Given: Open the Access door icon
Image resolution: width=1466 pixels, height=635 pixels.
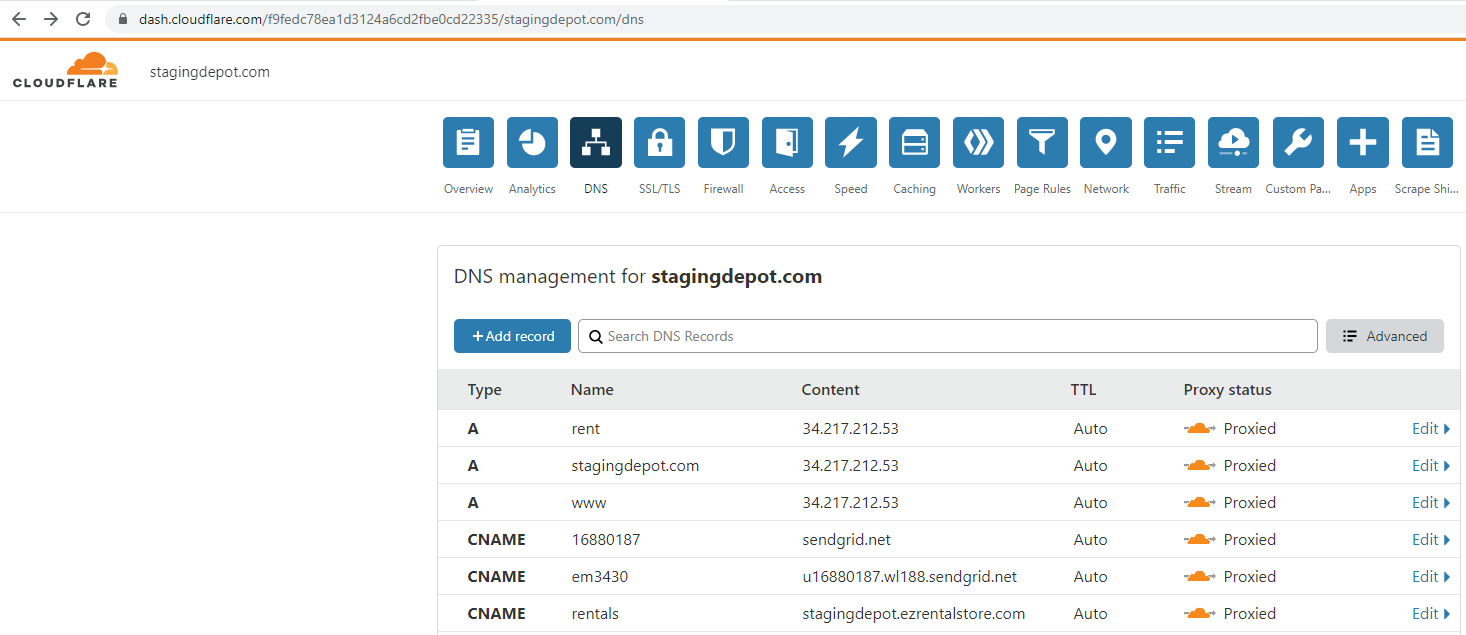Looking at the screenshot, I should (x=787, y=142).
